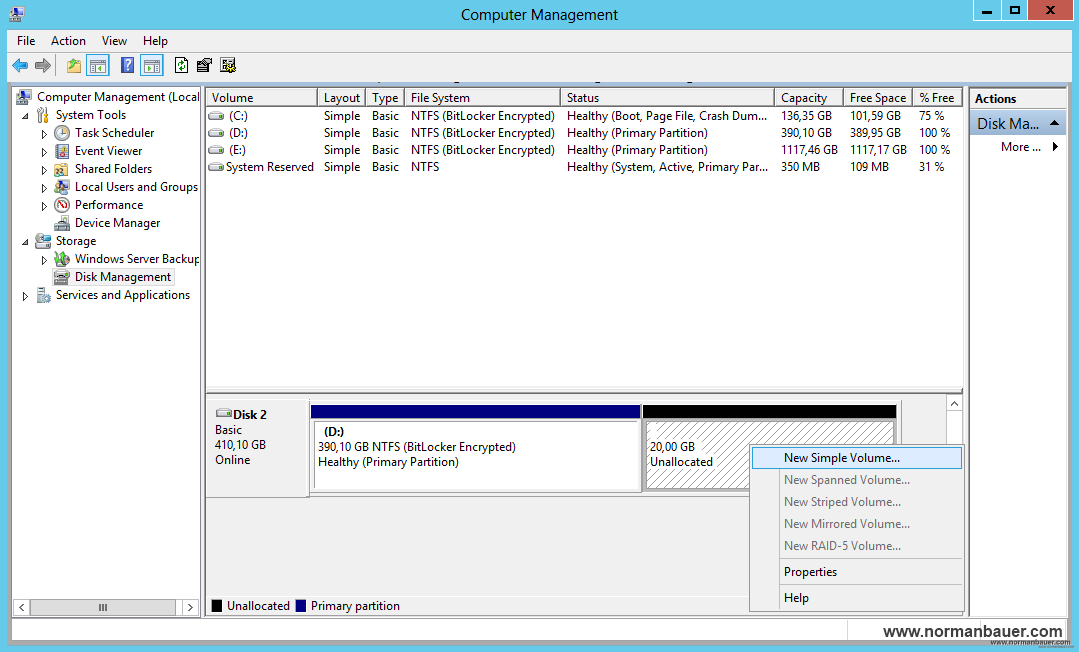Sort volumes by Free Space column header

click(x=877, y=98)
